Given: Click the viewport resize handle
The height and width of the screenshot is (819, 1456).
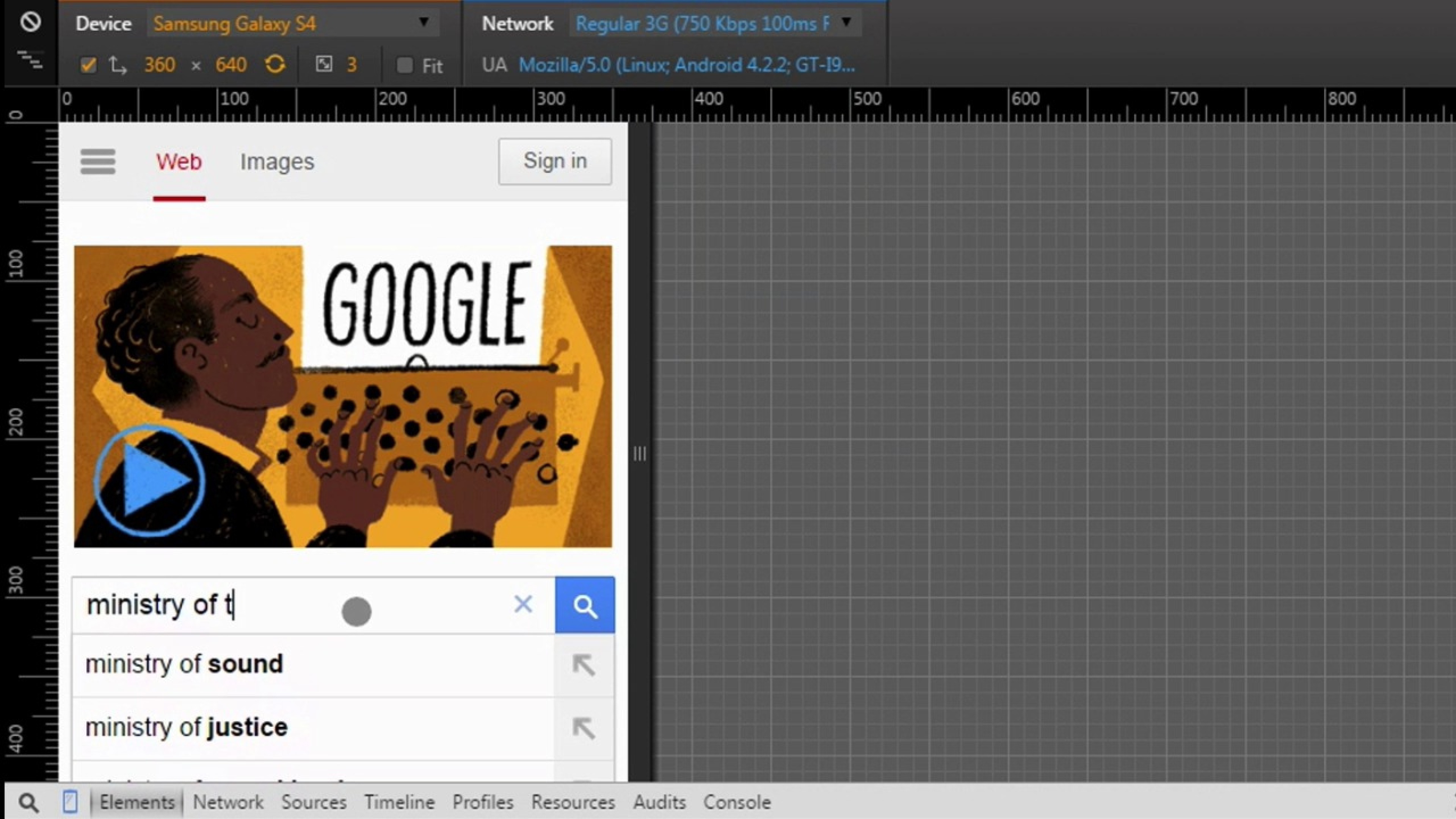Looking at the screenshot, I should 639,453.
